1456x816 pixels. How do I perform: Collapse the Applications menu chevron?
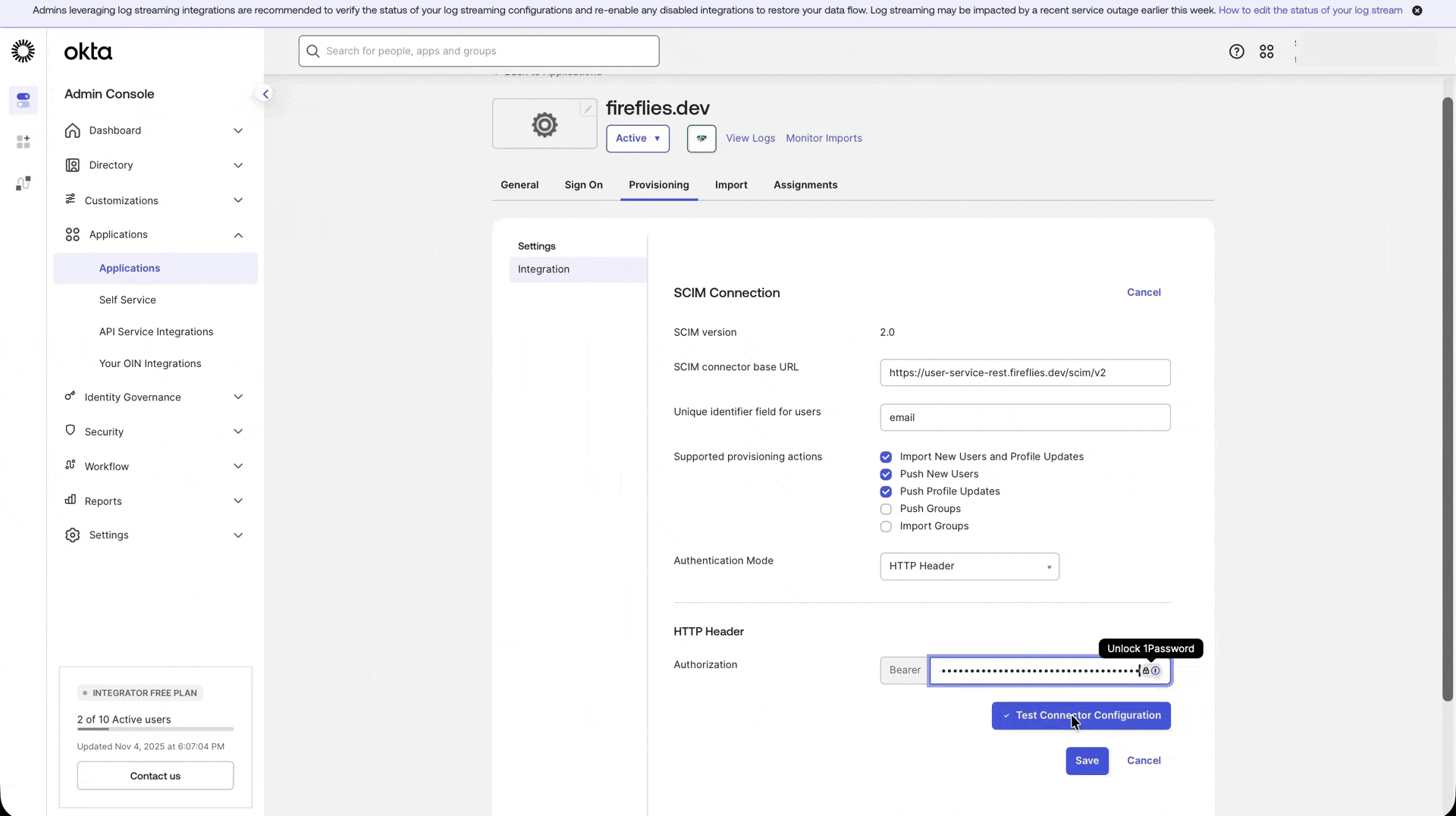point(238,235)
